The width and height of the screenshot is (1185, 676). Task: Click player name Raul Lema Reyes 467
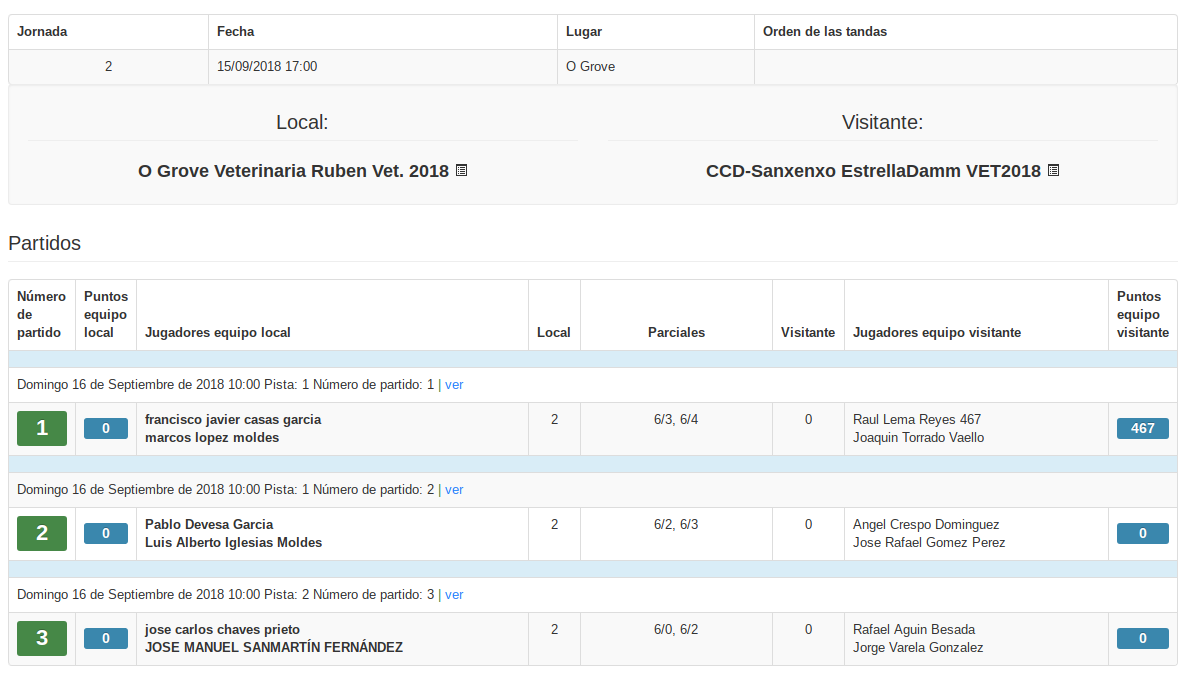pos(917,420)
